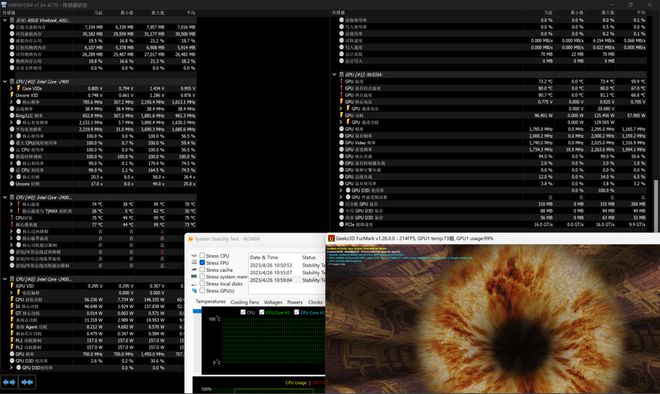This screenshot has width=660, height=394.
Task: Expand the row reading 2,152.1 MHz
Action: pyautogui.click(x=11, y=122)
